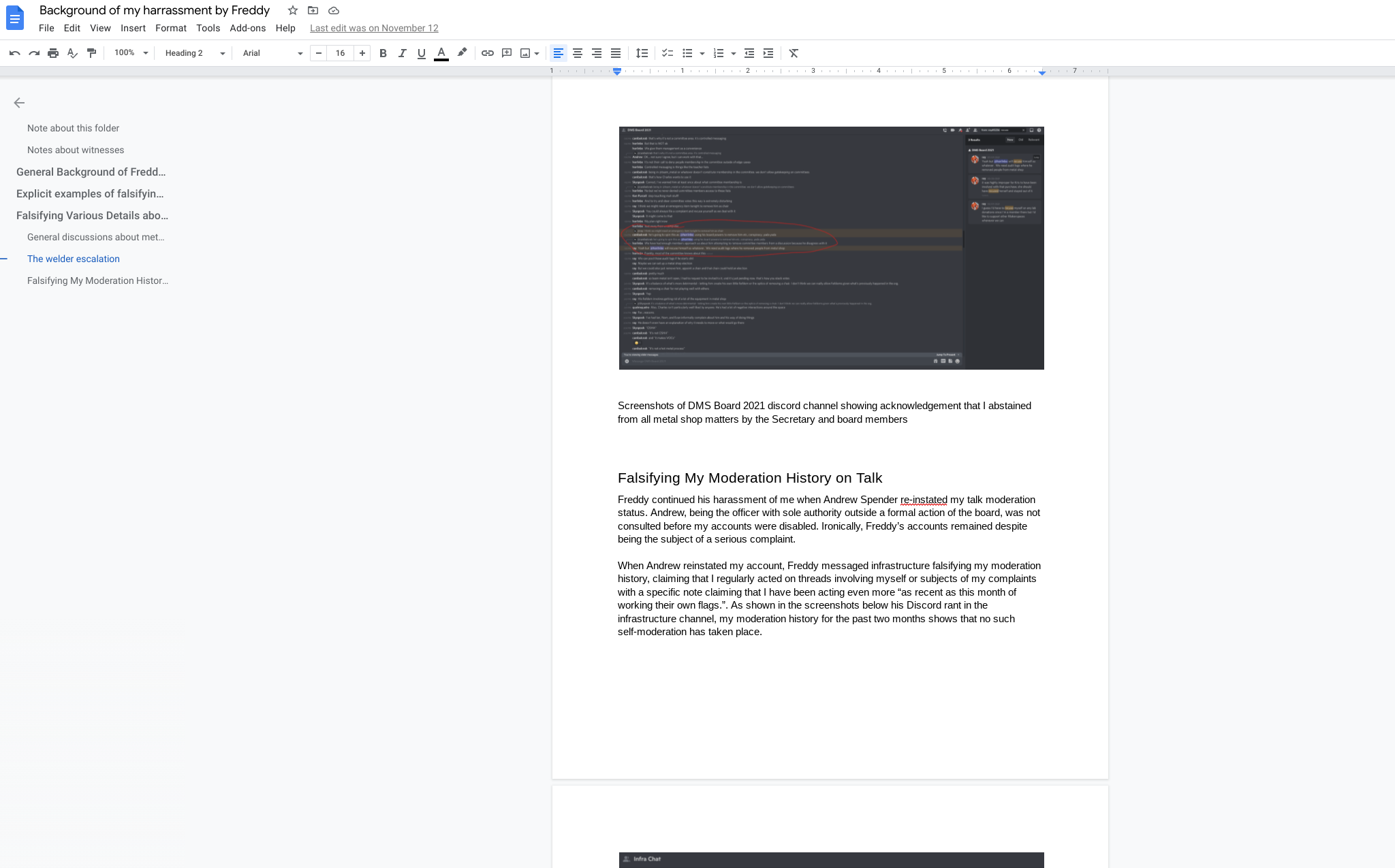Open the last edit history link
The height and width of the screenshot is (868, 1395).
374,28
